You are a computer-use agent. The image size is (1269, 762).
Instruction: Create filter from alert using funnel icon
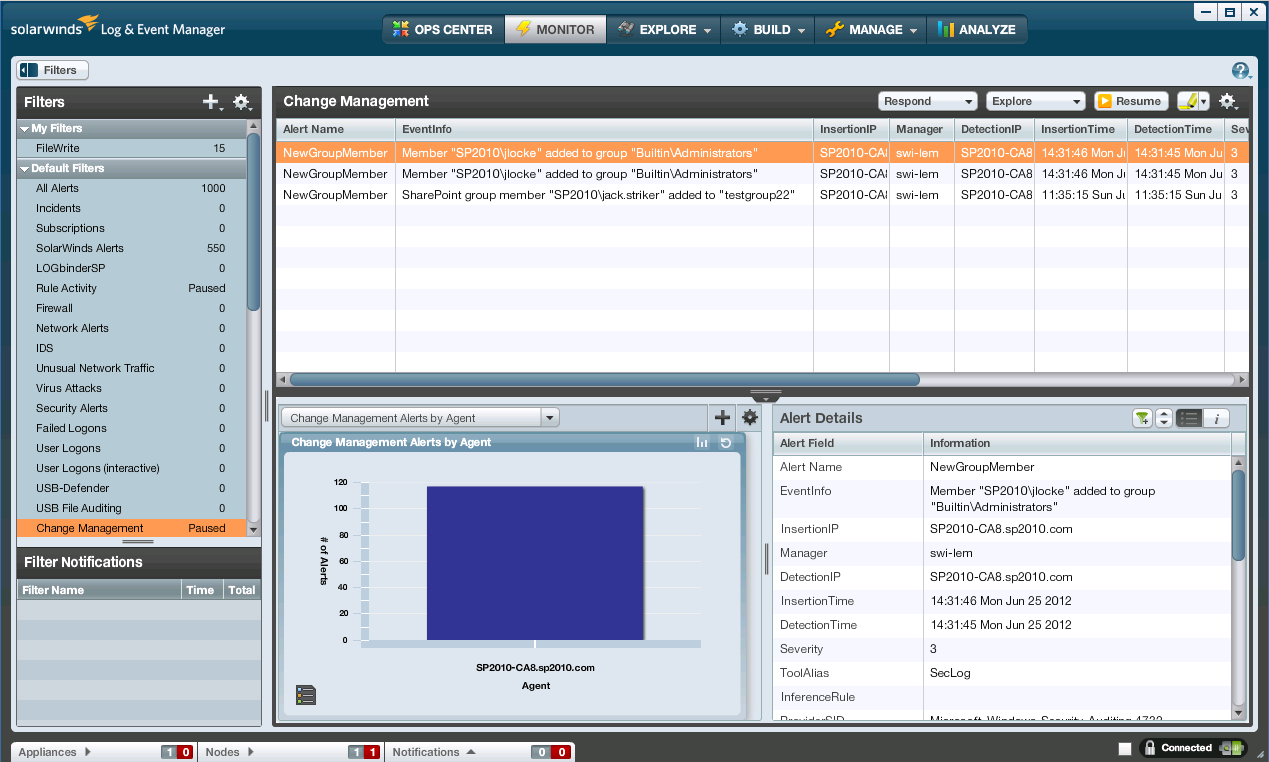(x=1142, y=419)
